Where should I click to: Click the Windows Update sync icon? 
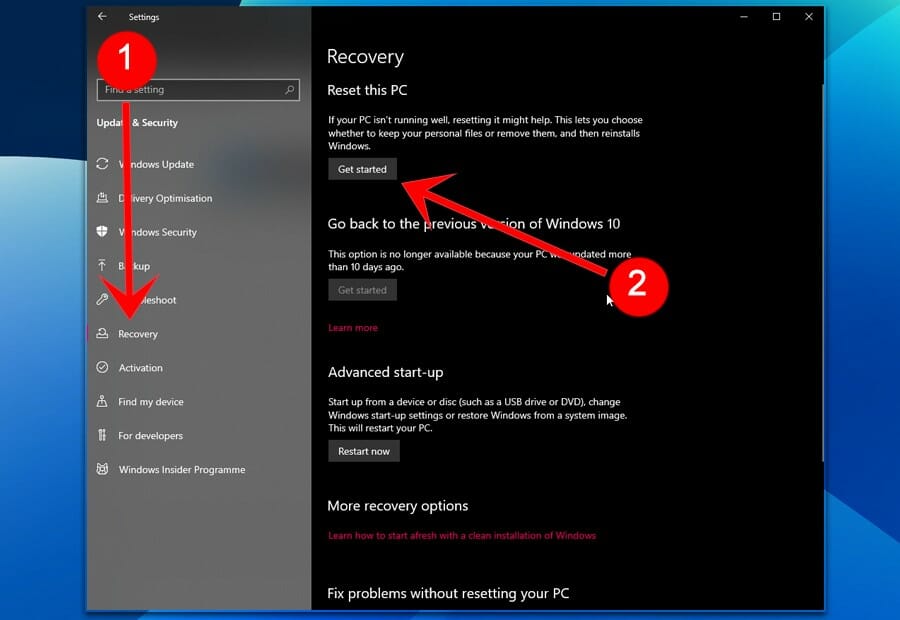click(x=102, y=164)
